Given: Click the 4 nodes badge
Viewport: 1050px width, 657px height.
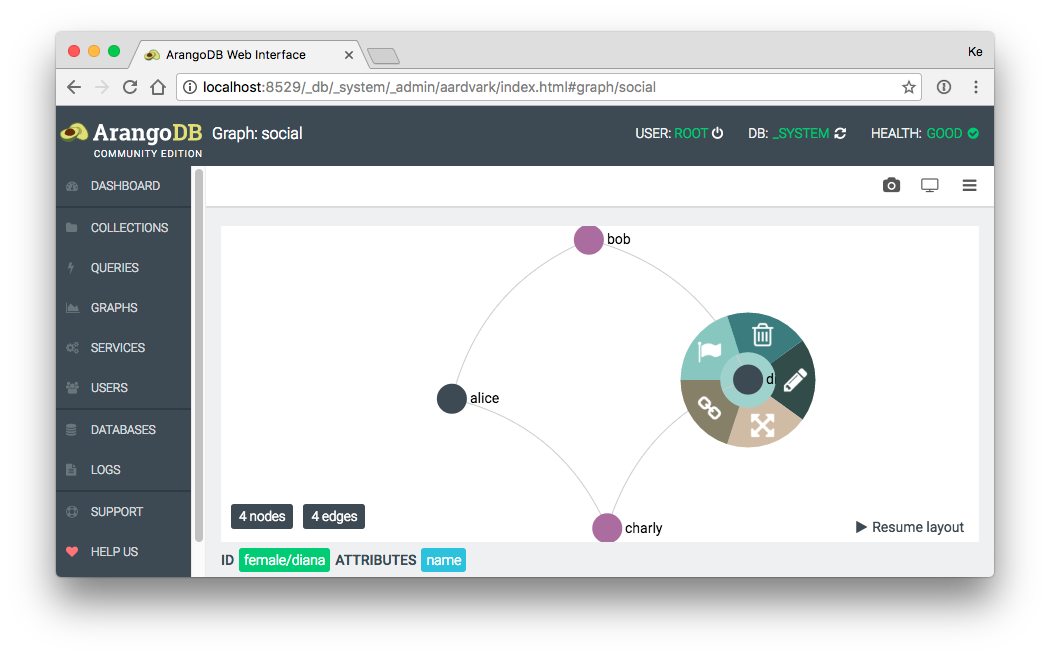Looking at the screenshot, I should (x=262, y=517).
